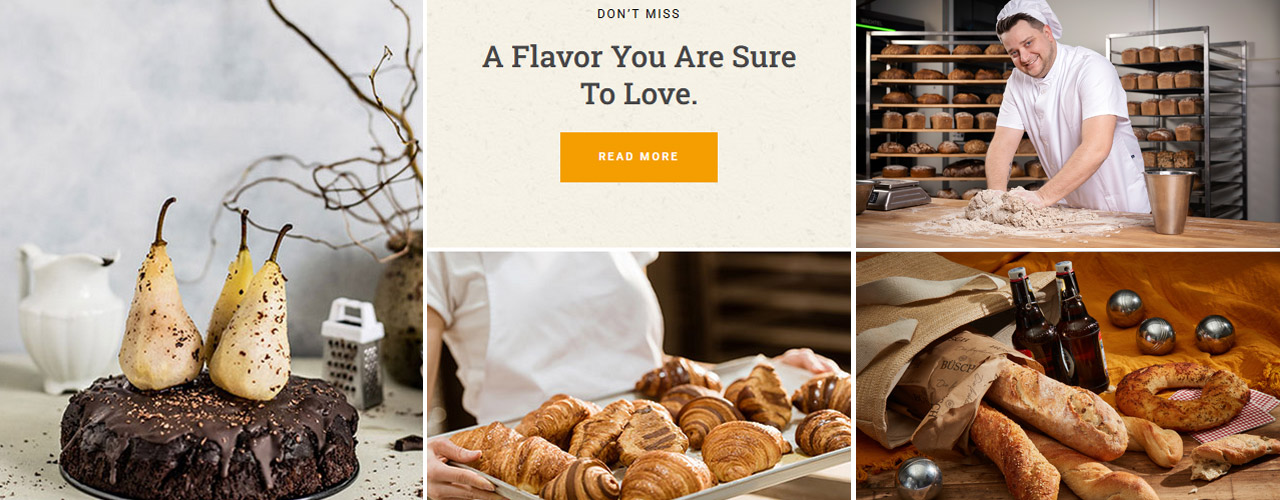This screenshot has height=500, width=1280.
Task: Open the croissant tray photo
Action: pyautogui.click(x=639, y=376)
